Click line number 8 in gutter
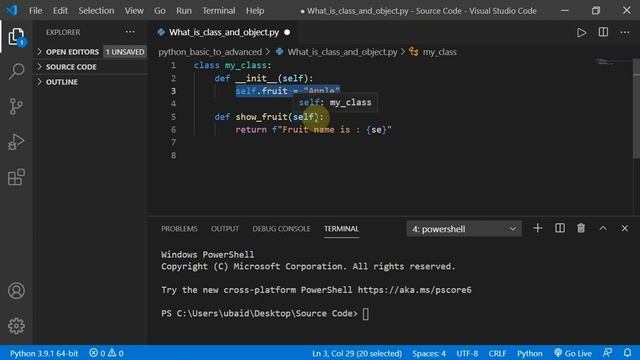The height and width of the screenshot is (360, 640). [x=173, y=156]
